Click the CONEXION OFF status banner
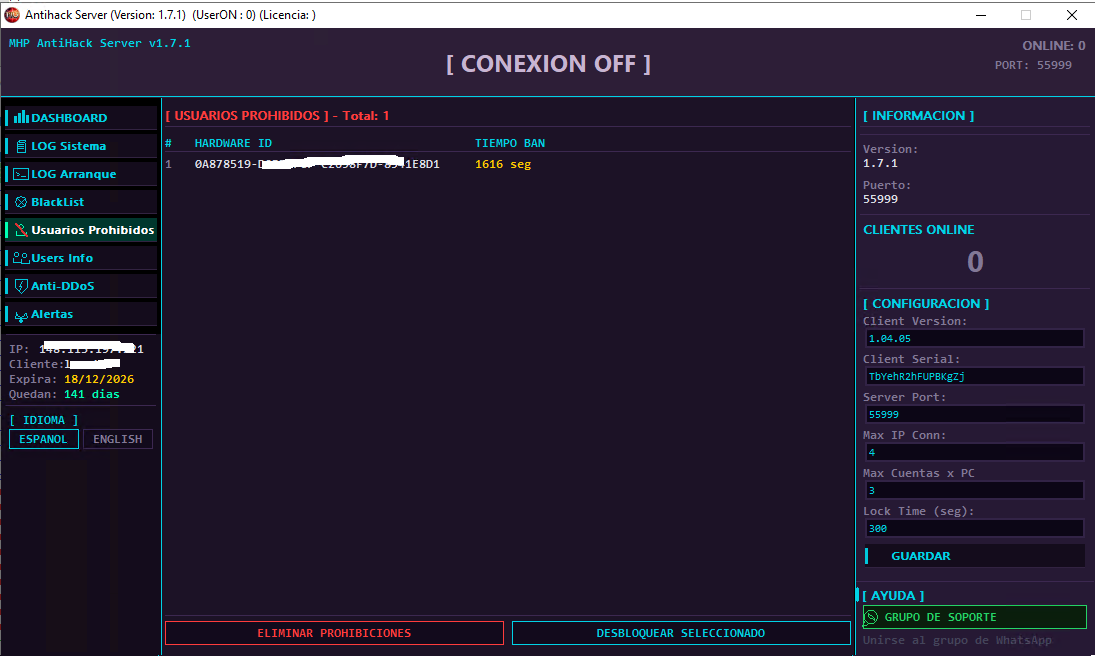This screenshot has width=1095, height=656. [548, 64]
